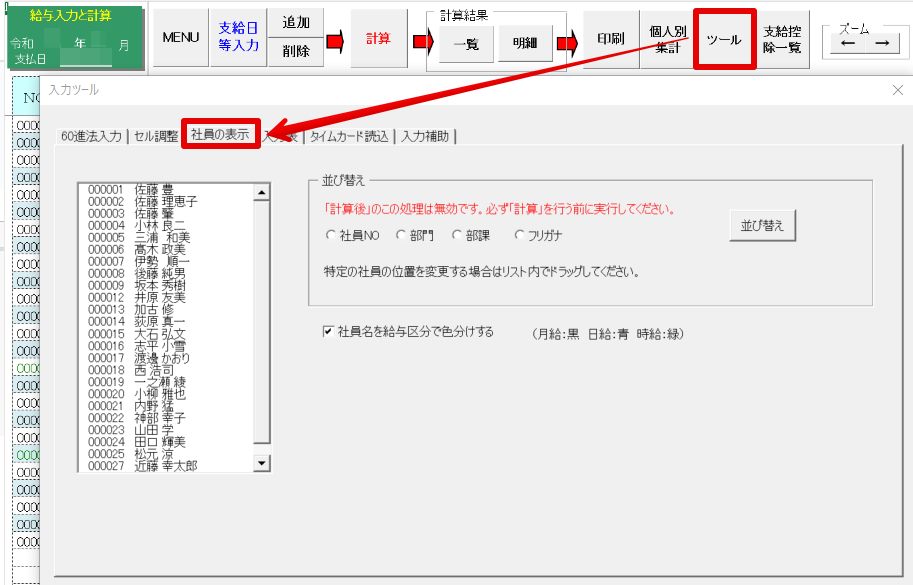Switch to the タイムカード読込 tab
The height and width of the screenshot is (585, 913).
348,136
